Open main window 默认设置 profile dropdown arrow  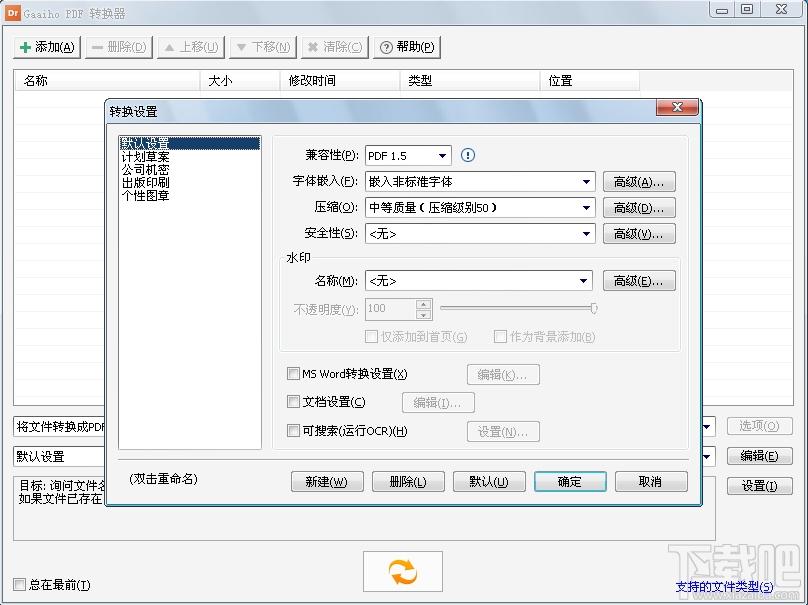(707, 457)
